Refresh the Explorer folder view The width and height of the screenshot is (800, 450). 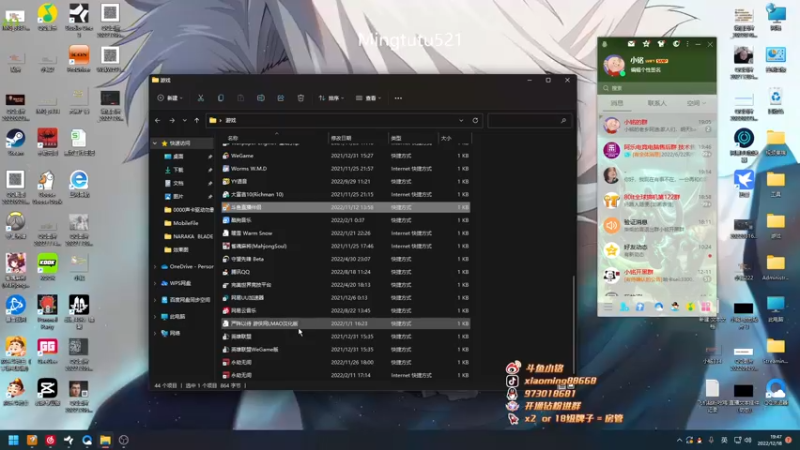(475, 120)
